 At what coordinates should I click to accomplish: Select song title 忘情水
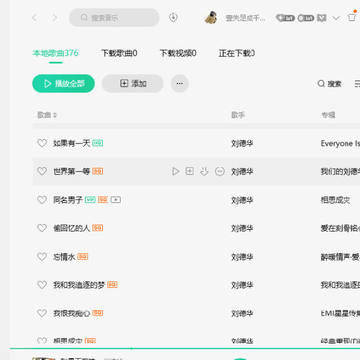[64, 257]
